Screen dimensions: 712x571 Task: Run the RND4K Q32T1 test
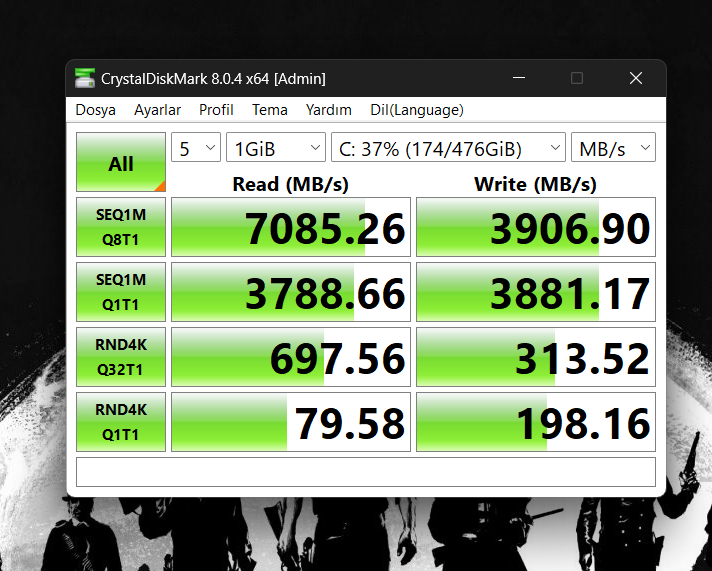pos(121,357)
